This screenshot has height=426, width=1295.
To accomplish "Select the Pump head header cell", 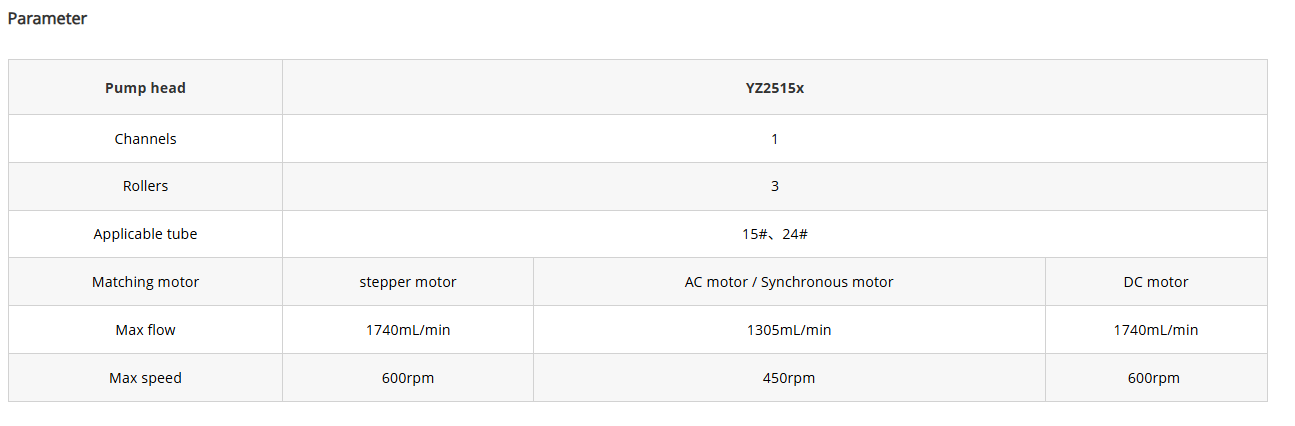I will [x=146, y=88].
